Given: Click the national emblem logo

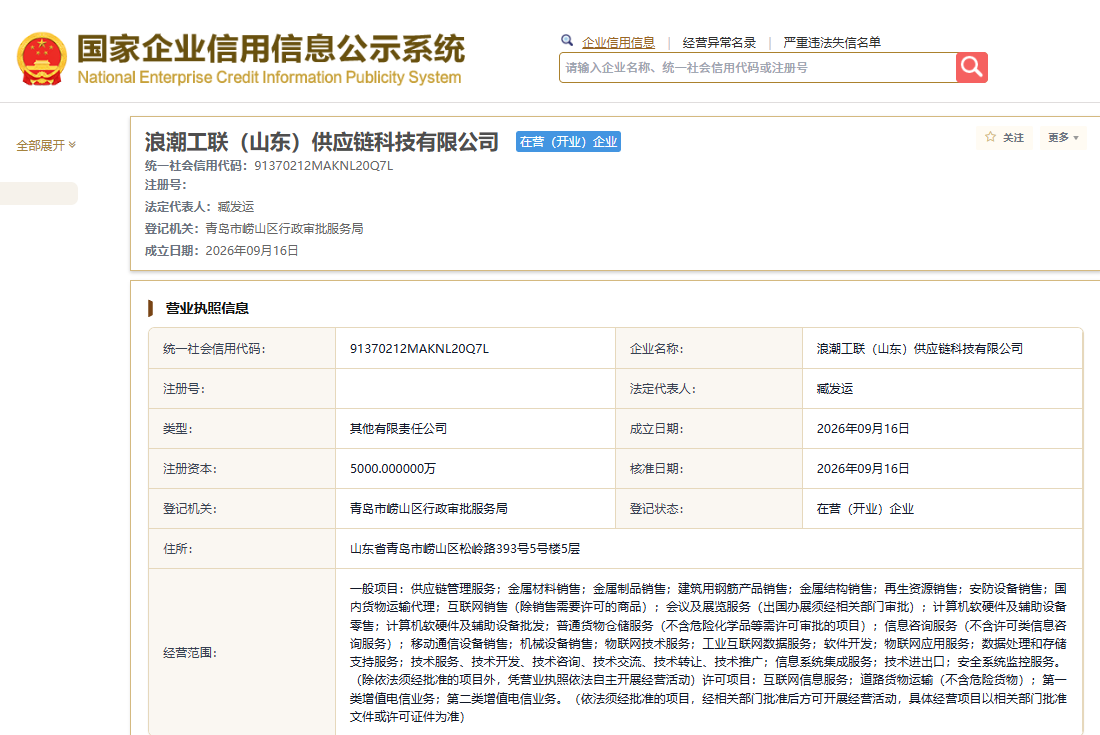Looking at the screenshot, I should coord(41,59).
